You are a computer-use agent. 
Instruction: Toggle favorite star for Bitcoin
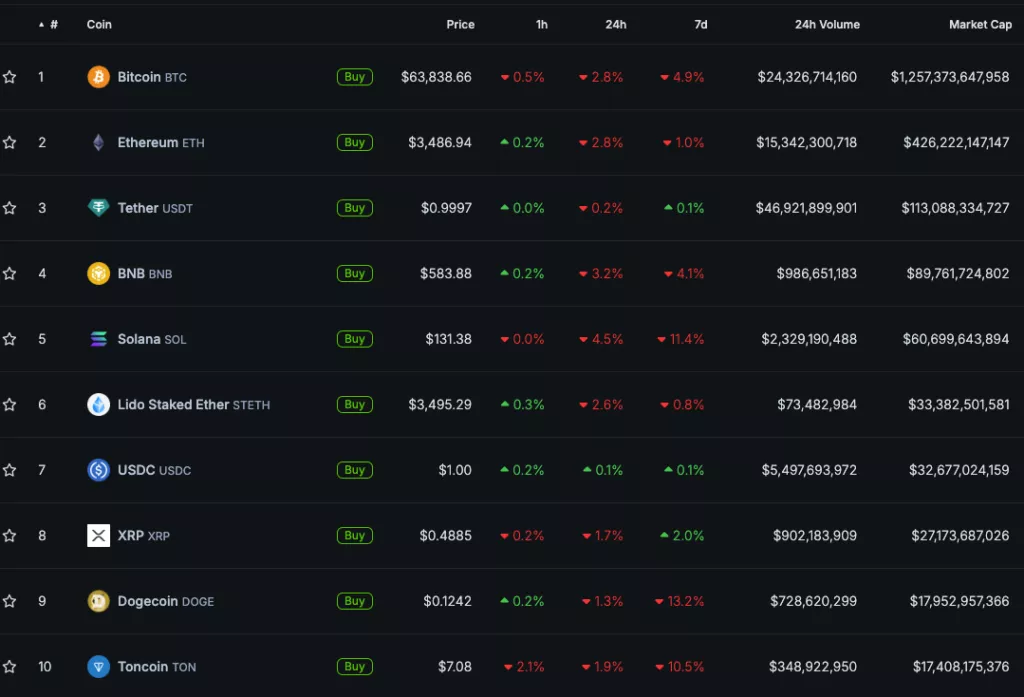(9, 77)
